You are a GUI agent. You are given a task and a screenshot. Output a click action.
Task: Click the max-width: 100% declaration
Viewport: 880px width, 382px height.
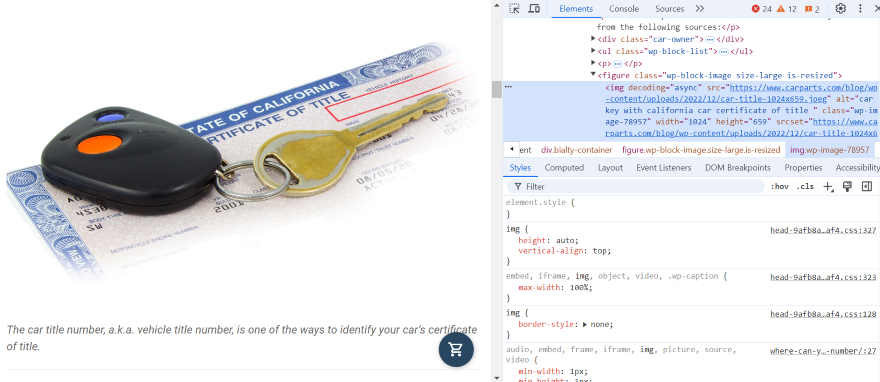[555, 288]
